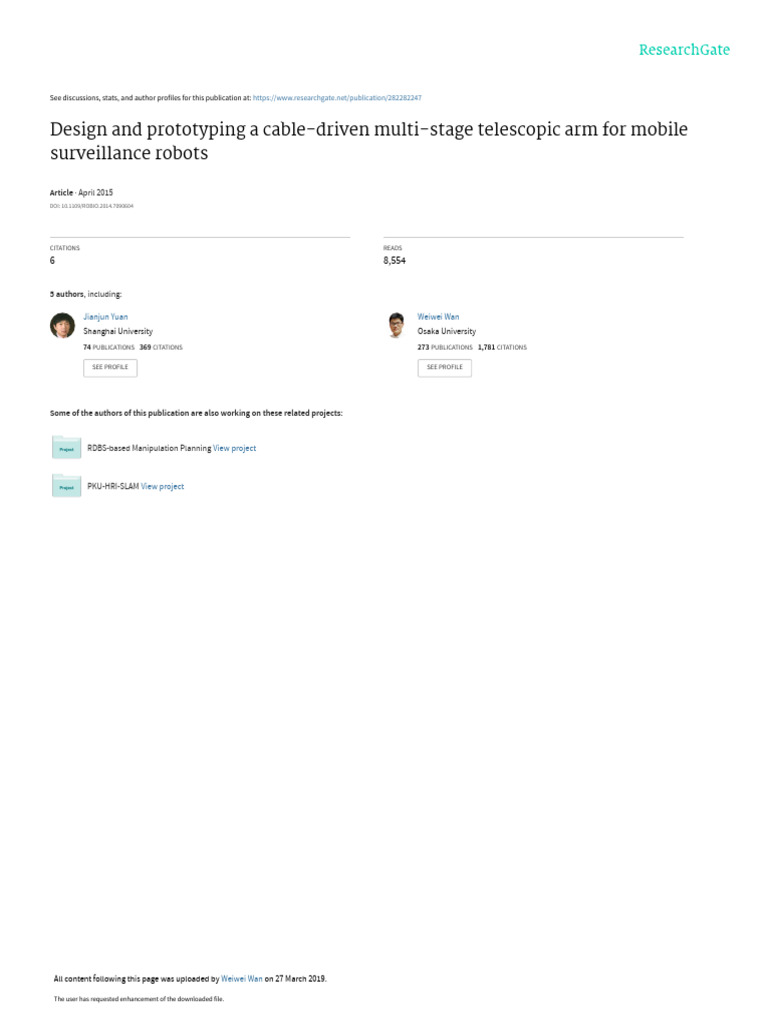768x1024 pixels.
Task: Click SEE PROFILE under Jianjun Yuan
Action: pos(110,367)
